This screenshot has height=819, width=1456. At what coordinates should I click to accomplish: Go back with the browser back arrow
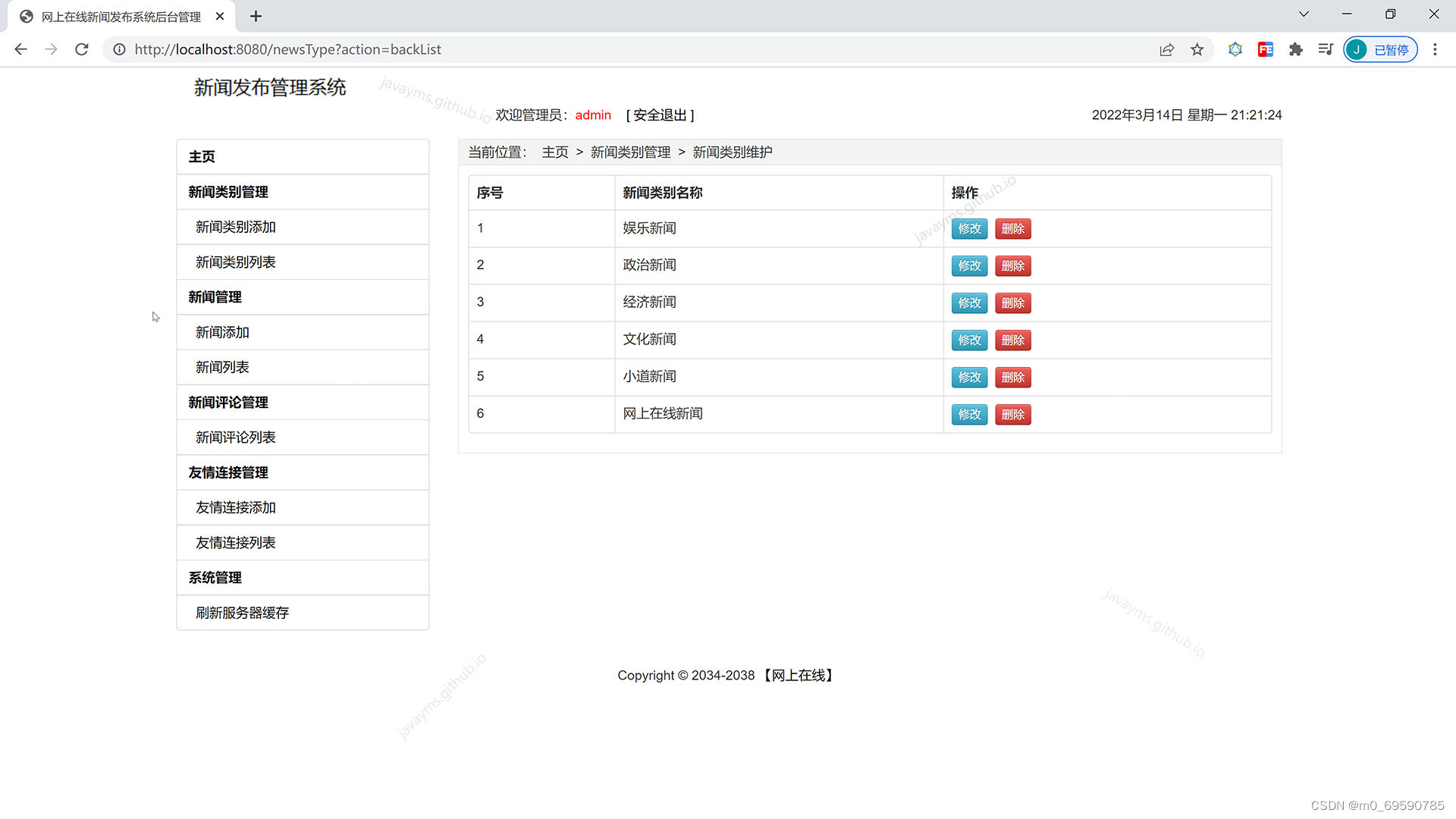(20, 49)
